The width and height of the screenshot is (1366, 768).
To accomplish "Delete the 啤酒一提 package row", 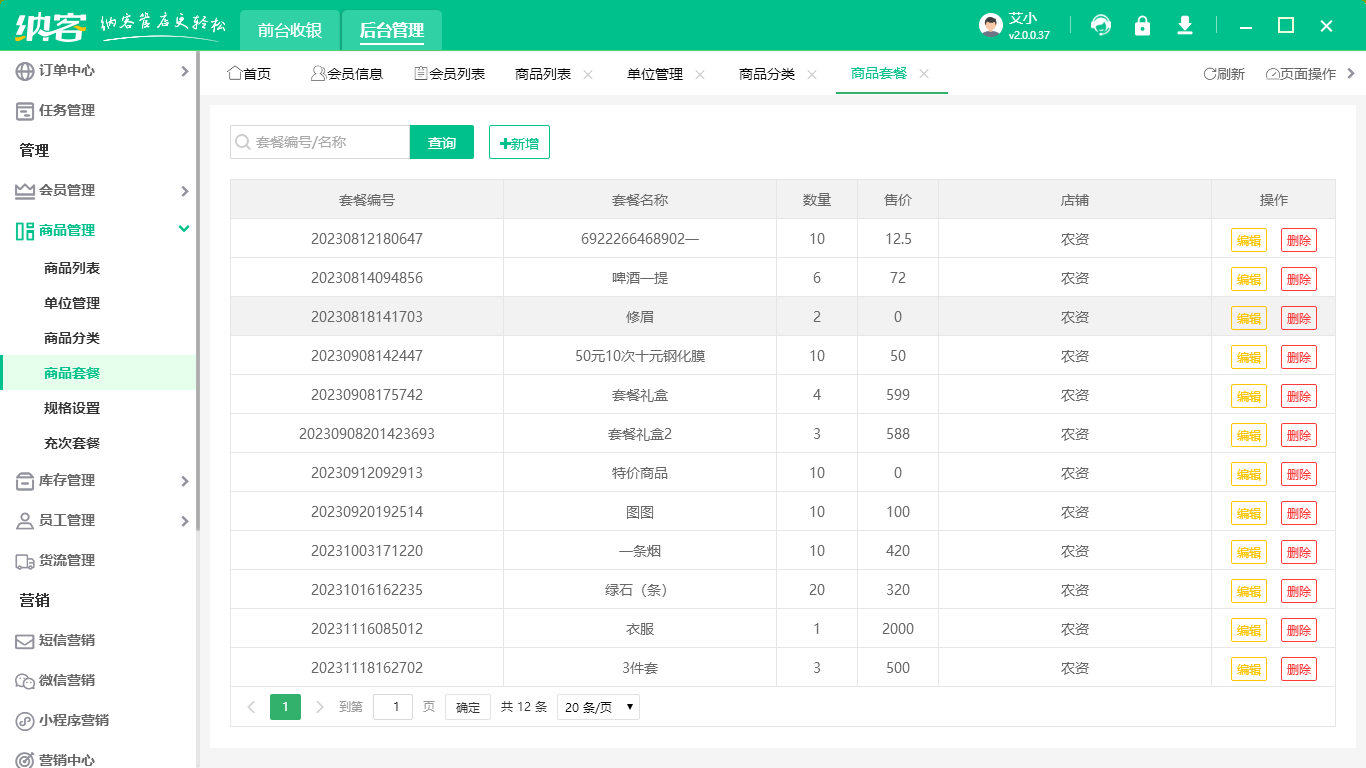I will pos(1298,279).
